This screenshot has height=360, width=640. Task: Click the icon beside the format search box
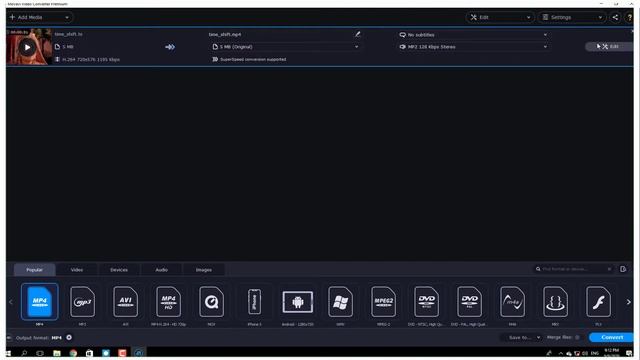click(x=623, y=269)
